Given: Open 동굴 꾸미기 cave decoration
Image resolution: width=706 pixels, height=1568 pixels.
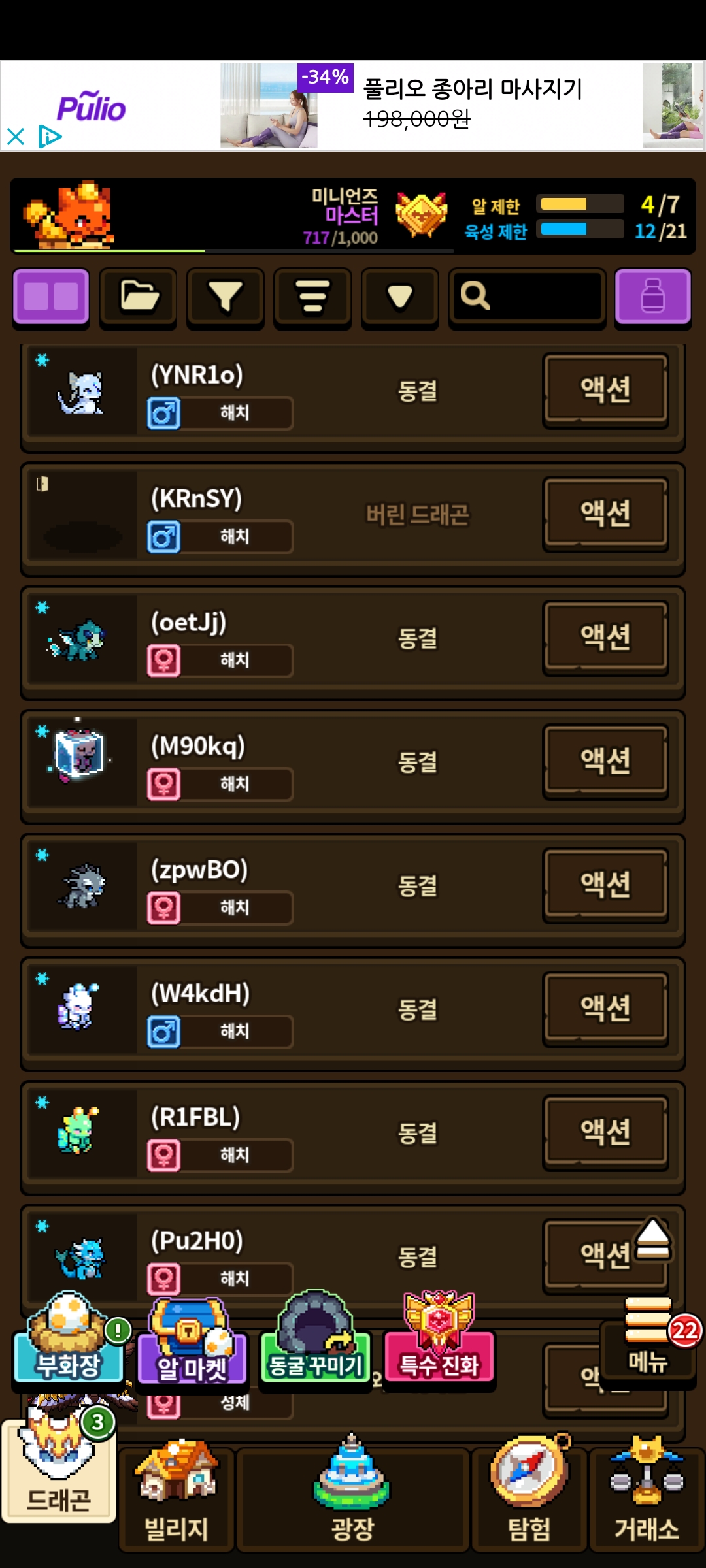Looking at the screenshot, I should point(316,1337).
